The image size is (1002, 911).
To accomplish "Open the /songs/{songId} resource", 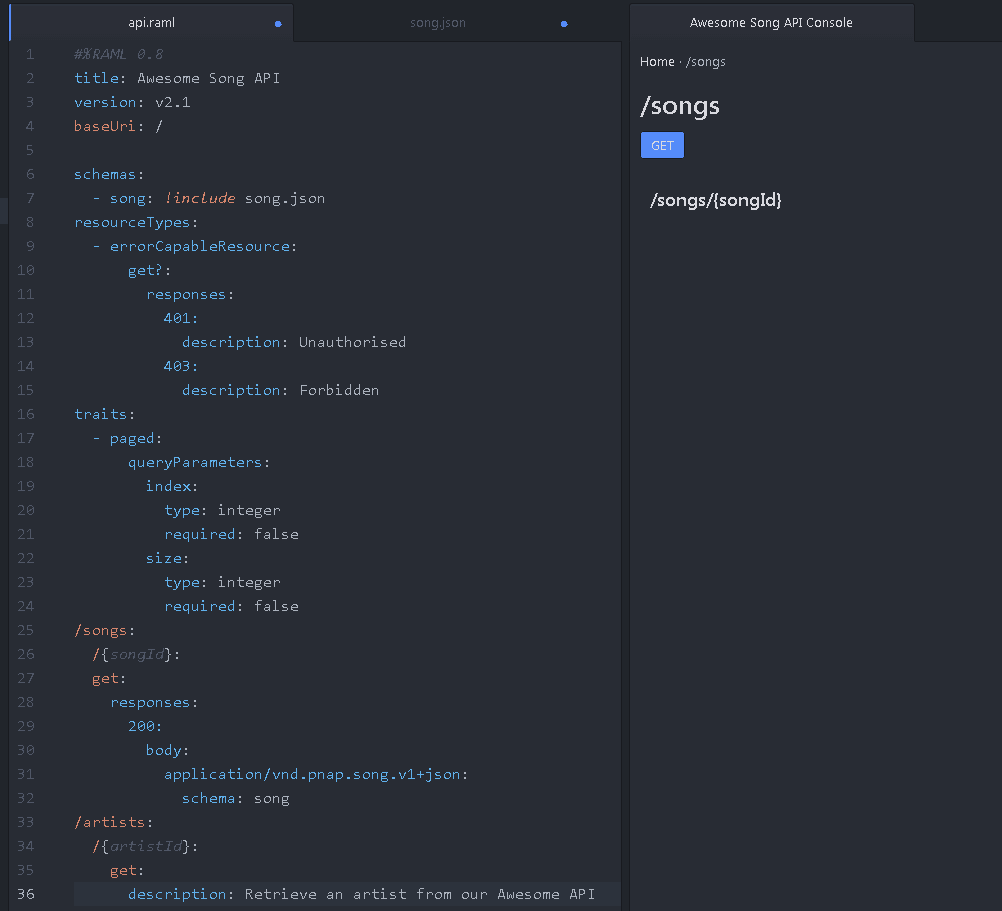I will click(x=716, y=200).
